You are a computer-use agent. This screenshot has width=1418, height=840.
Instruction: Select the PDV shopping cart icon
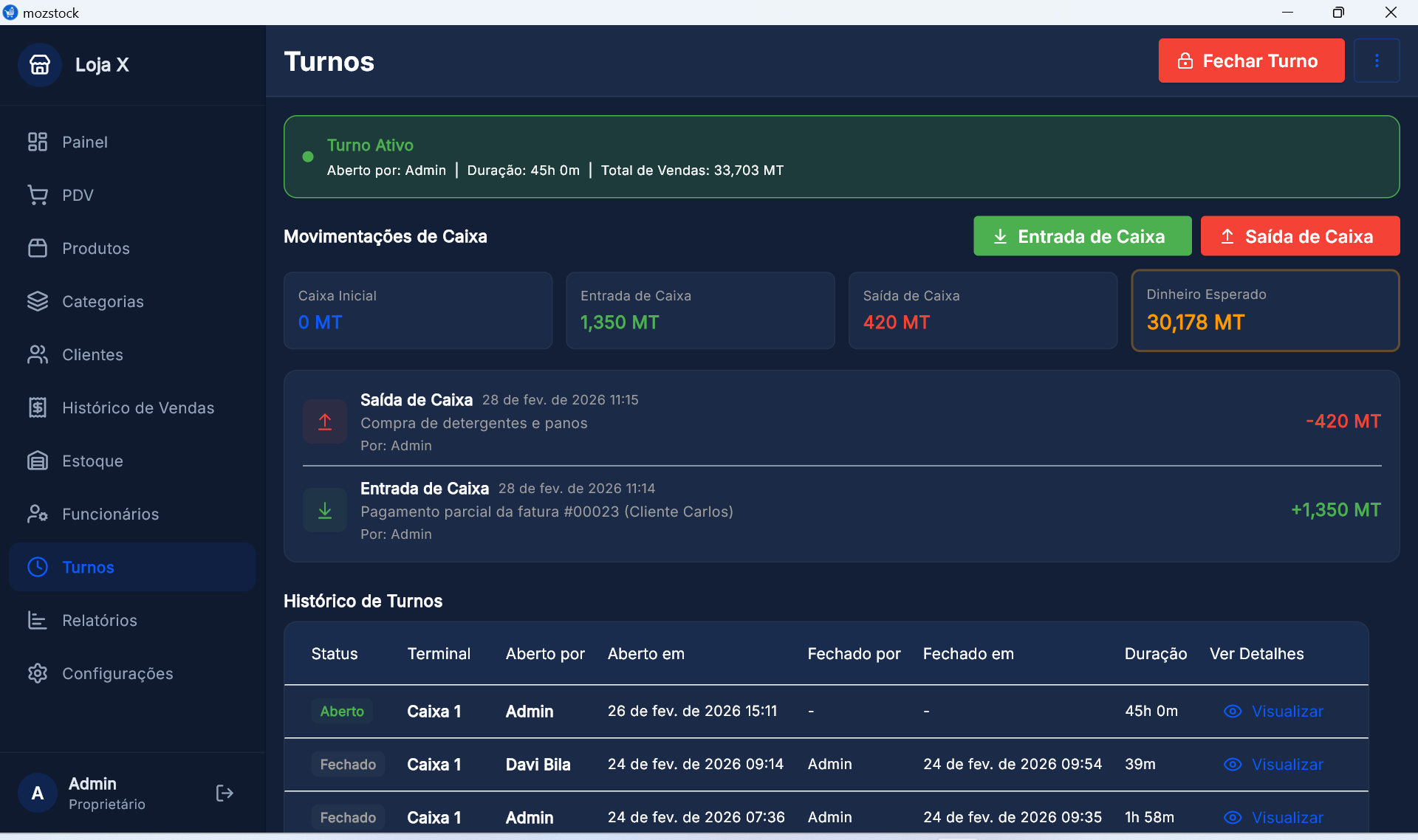pyautogui.click(x=38, y=194)
